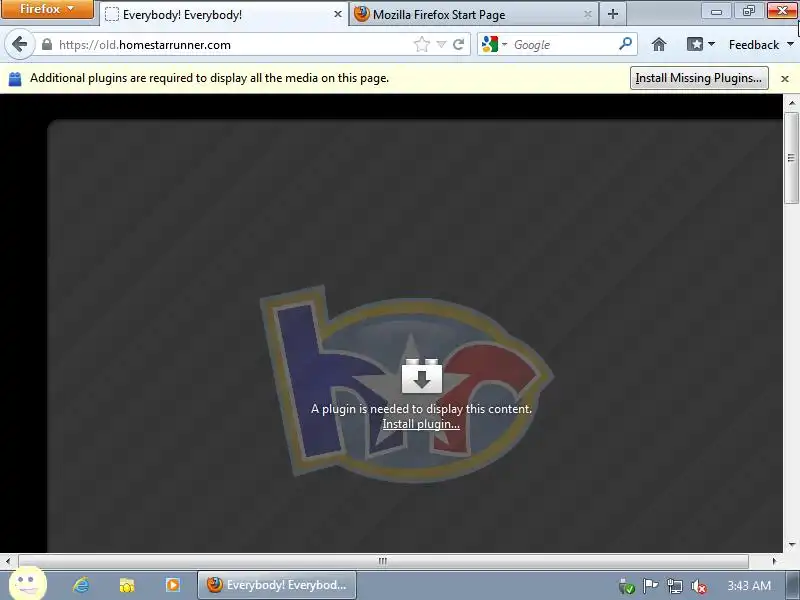Click the plugin download icon in page
The image size is (800, 600).
(421, 376)
